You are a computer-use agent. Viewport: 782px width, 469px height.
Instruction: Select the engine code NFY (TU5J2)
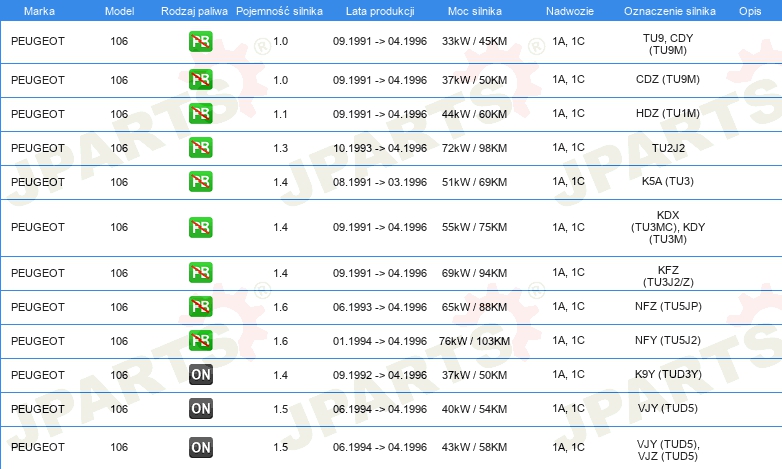pyautogui.click(x=668, y=340)
